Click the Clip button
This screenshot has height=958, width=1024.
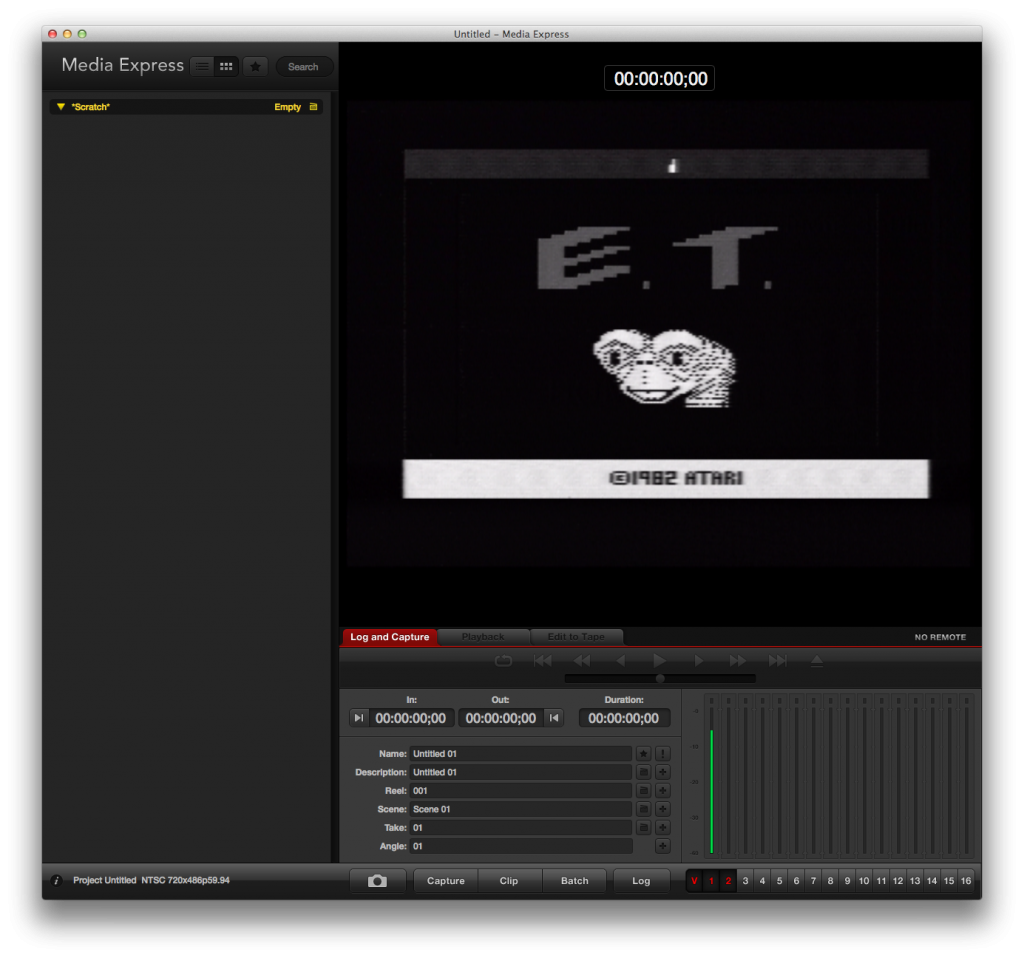509,881
